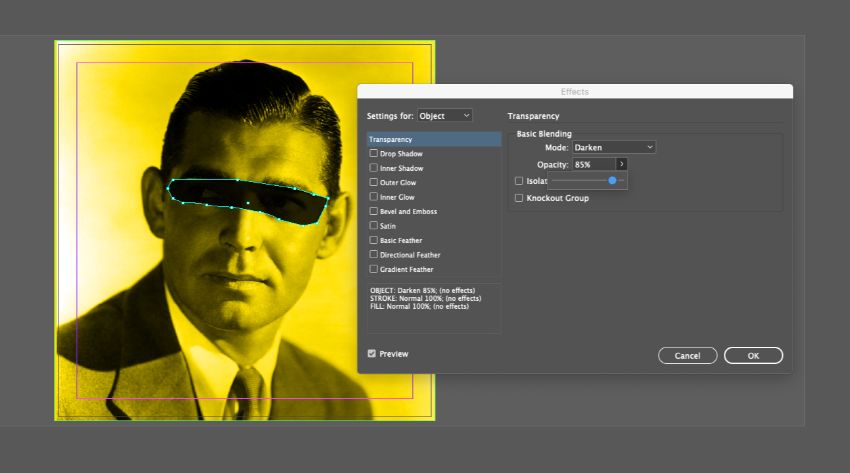Screen dimensions: 850x473
Task: Click the center point of the selected shape
Action: point(248,203)
